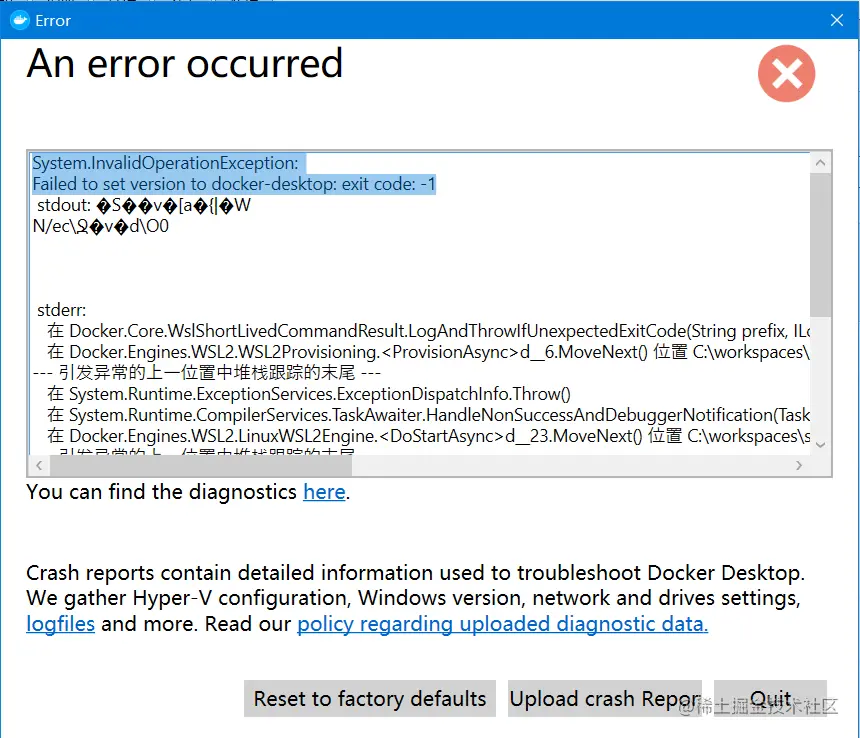Click 'Failed to set version to docker-desktop' line
This screenshot has width=860, height=738.
(x=234, y=184)
